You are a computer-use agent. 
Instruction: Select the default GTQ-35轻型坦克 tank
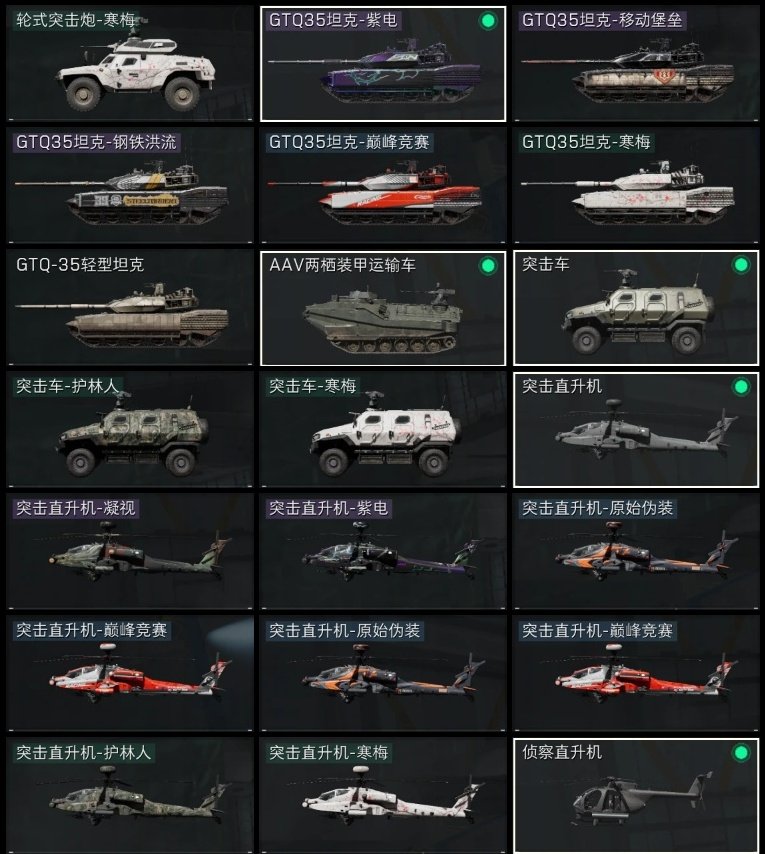tap(130, 308)
